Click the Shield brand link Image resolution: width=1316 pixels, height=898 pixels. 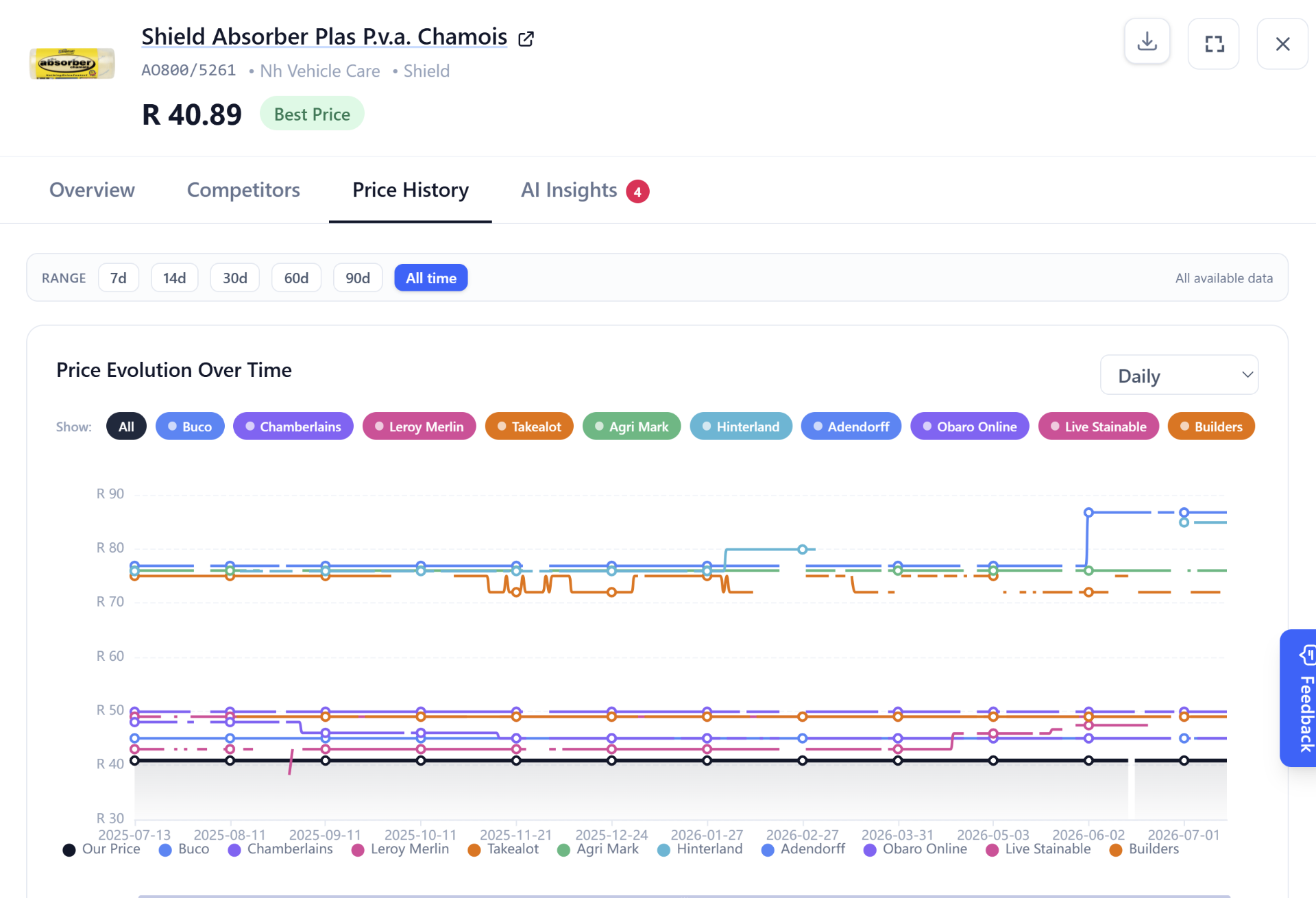point(426,71)
